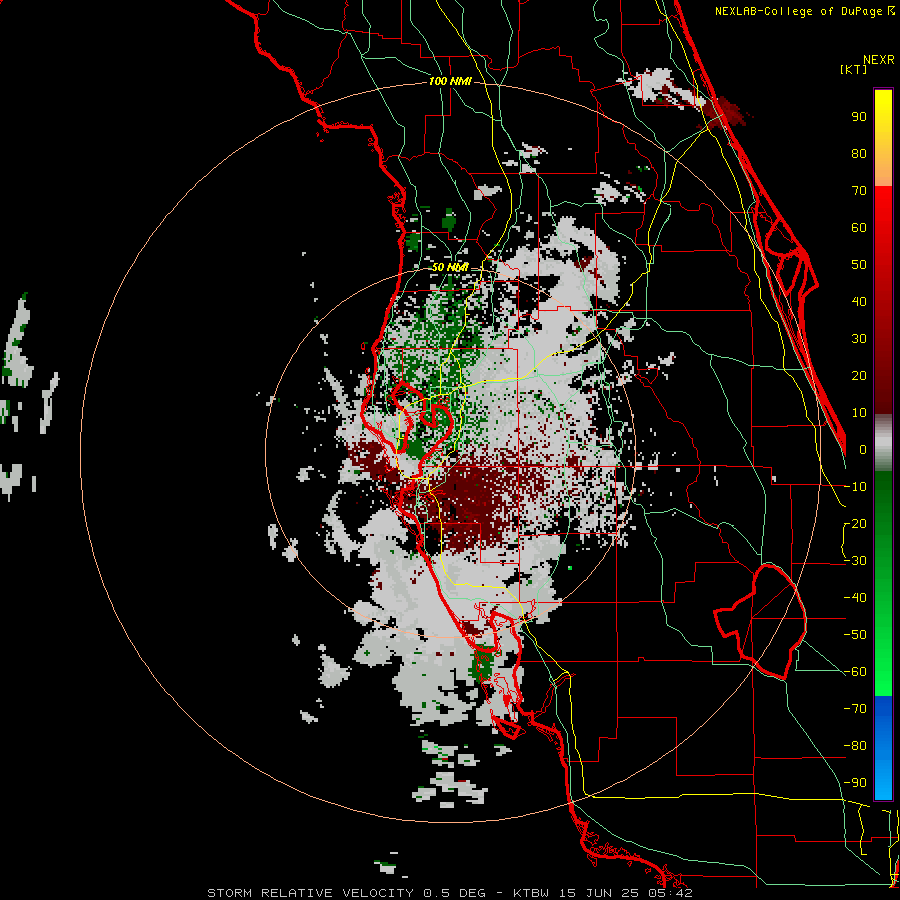Image resolution: width=900 pixels, height=900 pixels.
Task: Select the 10 value on velocity scale
Action: coord(859,413)
